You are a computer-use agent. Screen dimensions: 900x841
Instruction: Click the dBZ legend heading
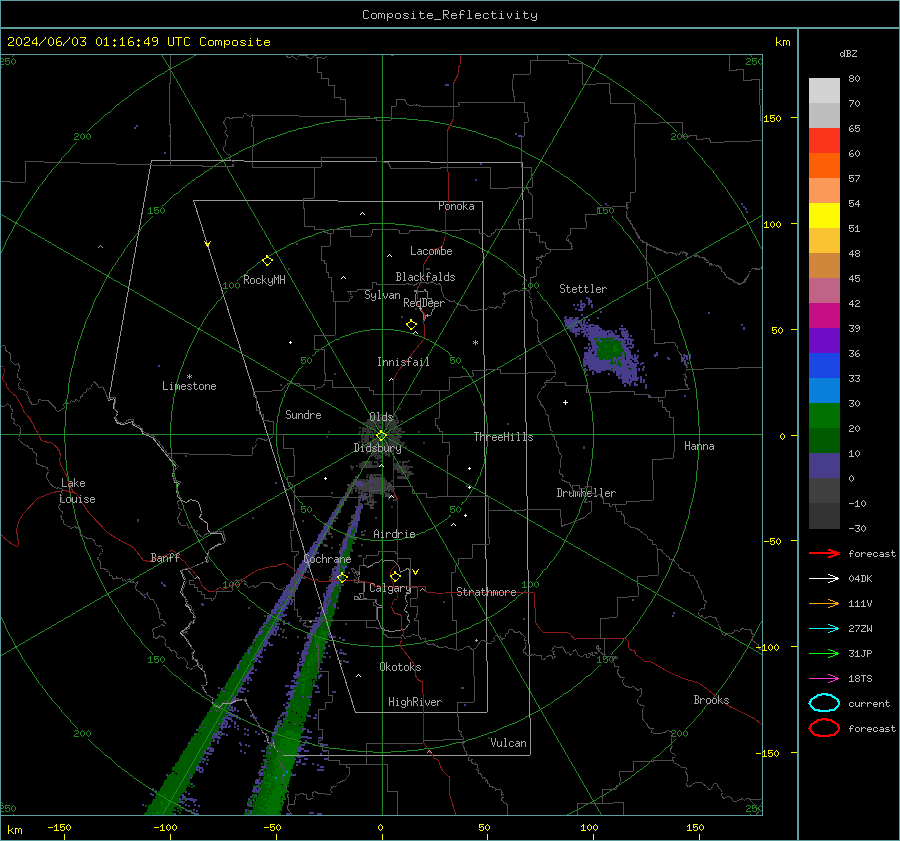point(848,54)
